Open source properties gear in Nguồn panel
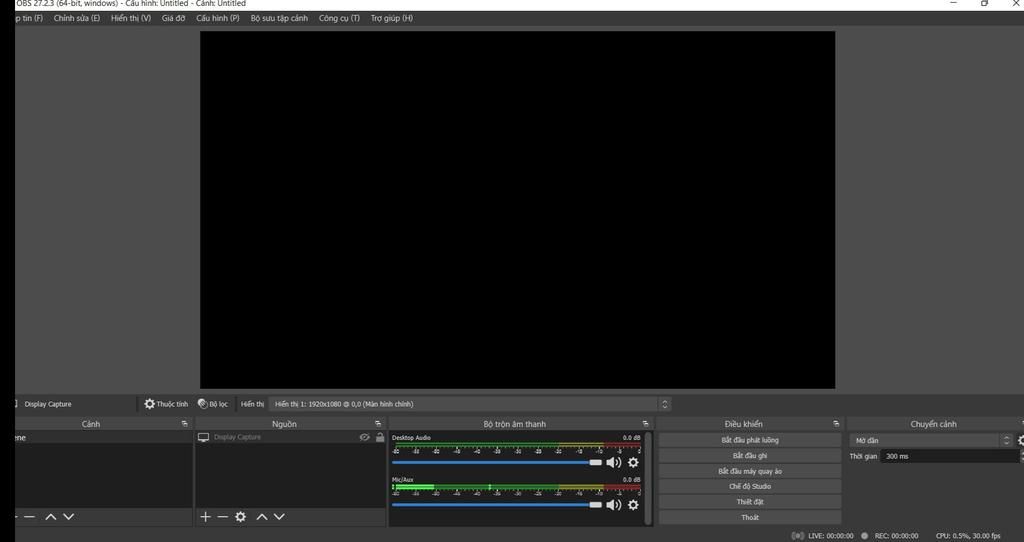1024x542 pixels. 240,517
